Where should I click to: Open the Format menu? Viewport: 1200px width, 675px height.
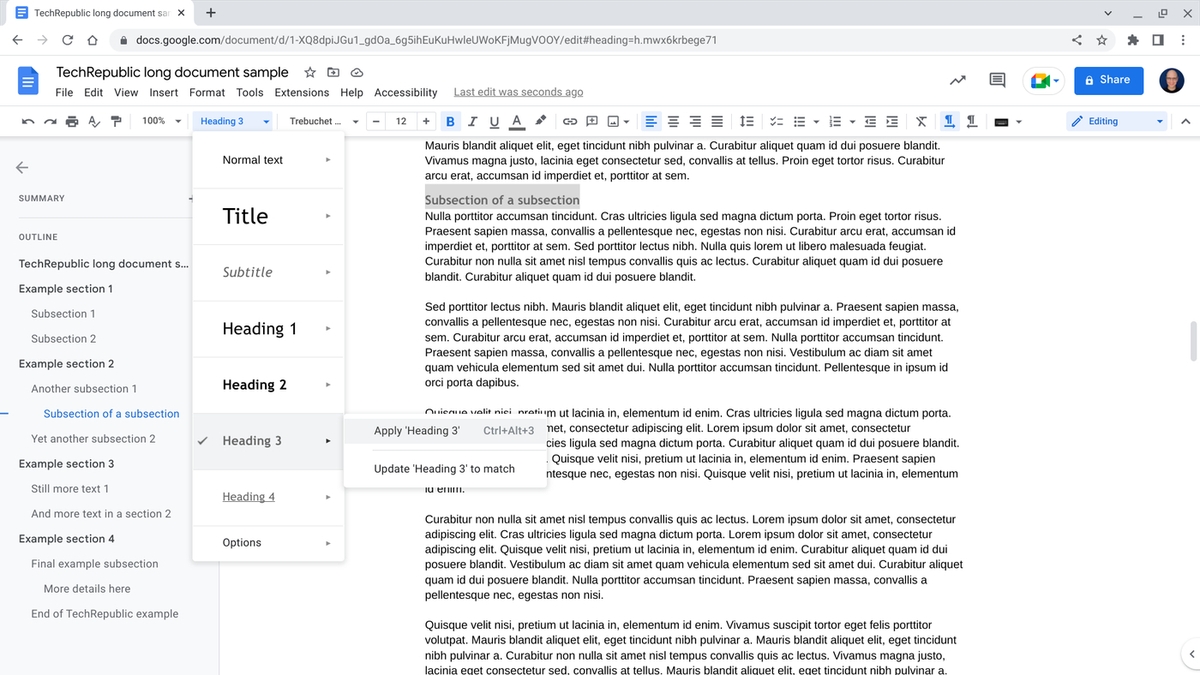click(x=207, y=92)
